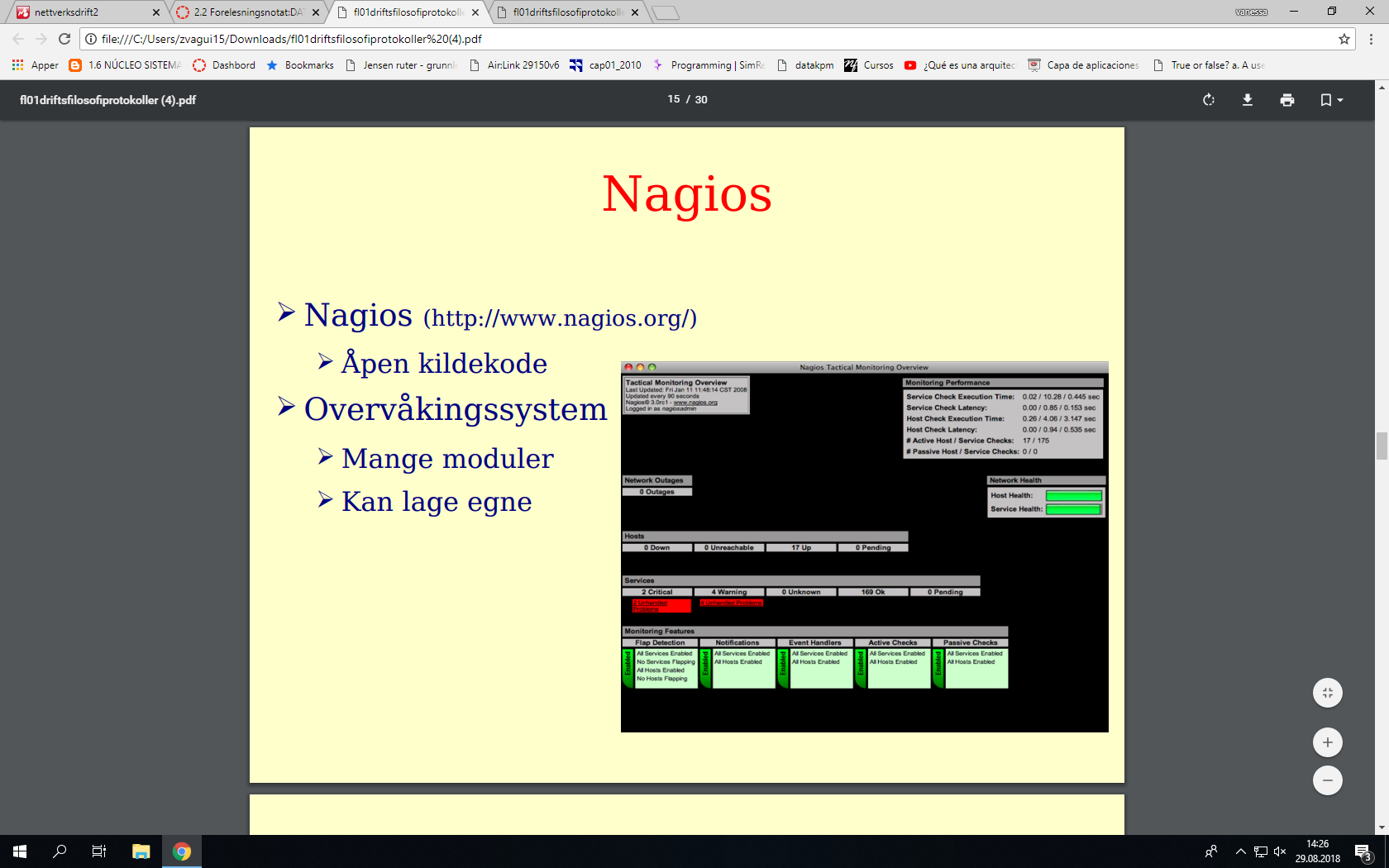Open a new browser tab
1389x868 pixels.
pos(666,12)
